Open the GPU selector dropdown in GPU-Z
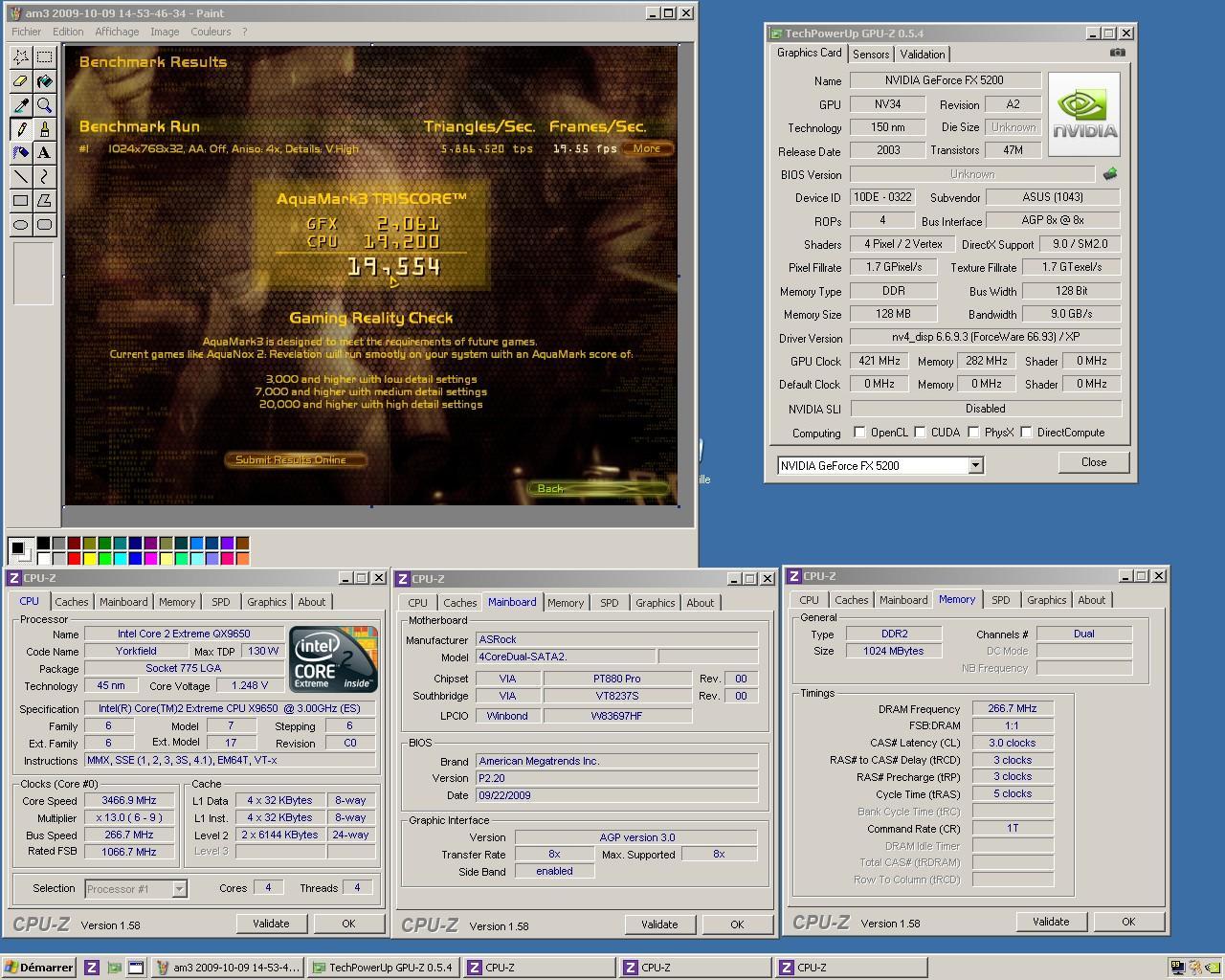 click(x=975, y=465)
